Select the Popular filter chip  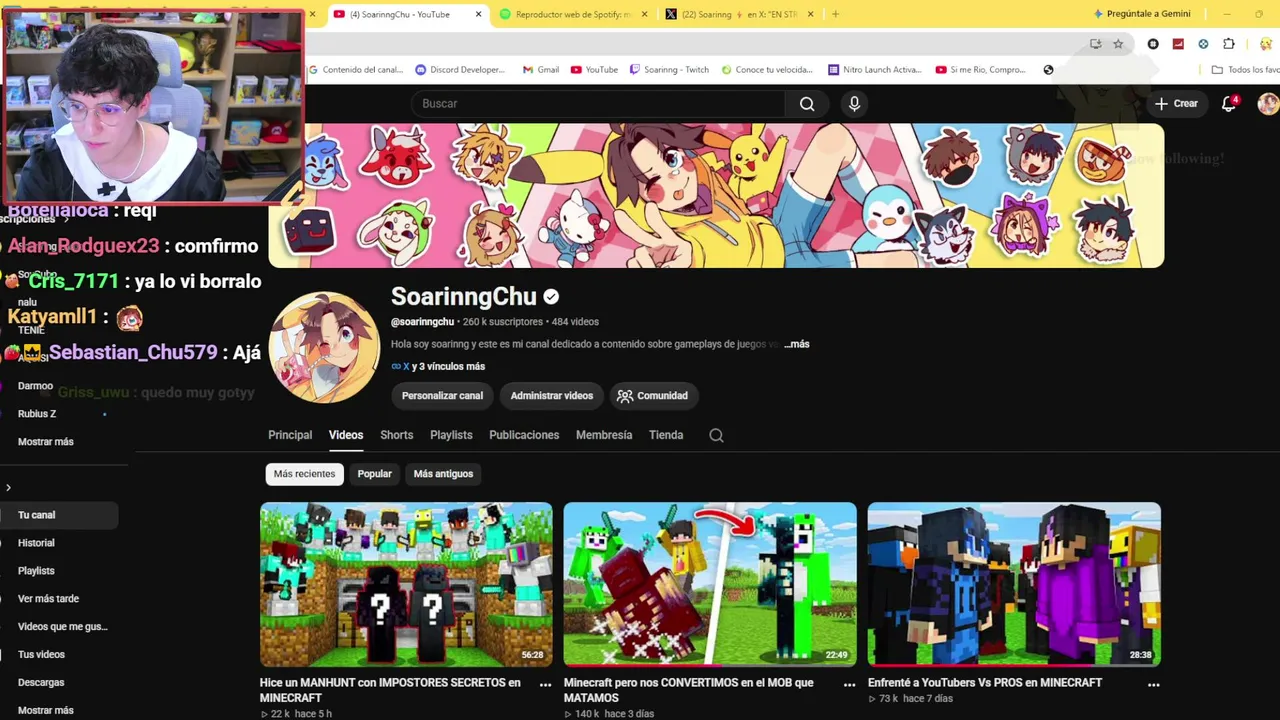375,474
